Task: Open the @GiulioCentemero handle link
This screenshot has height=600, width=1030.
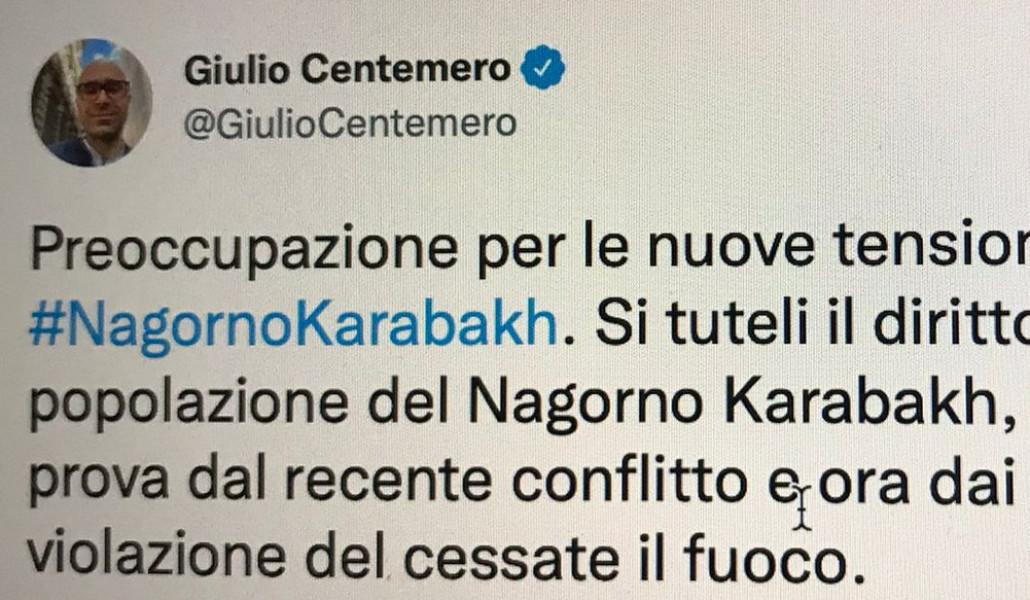Action: (350, 123)
